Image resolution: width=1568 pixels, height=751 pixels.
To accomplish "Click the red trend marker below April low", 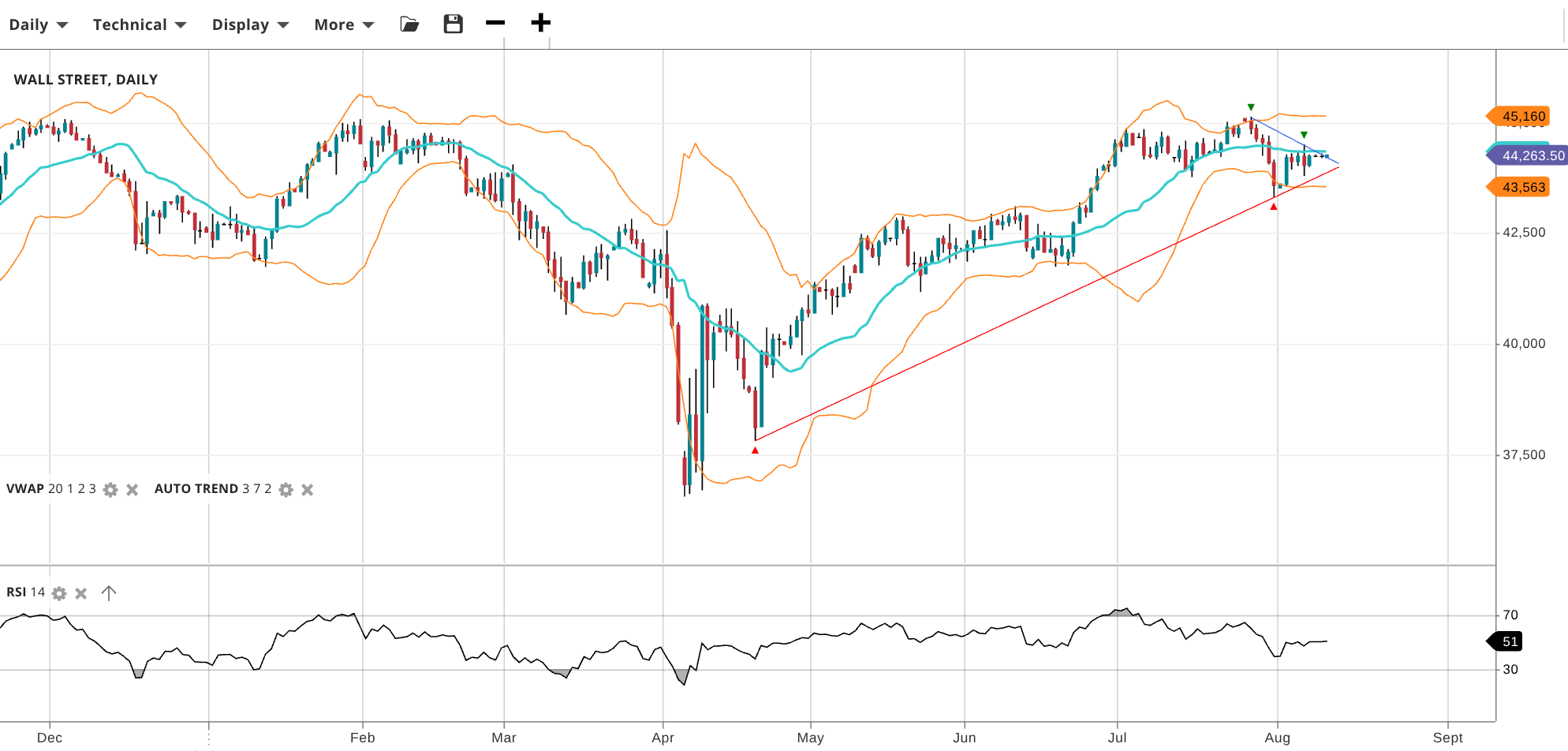I will (755, 450).
